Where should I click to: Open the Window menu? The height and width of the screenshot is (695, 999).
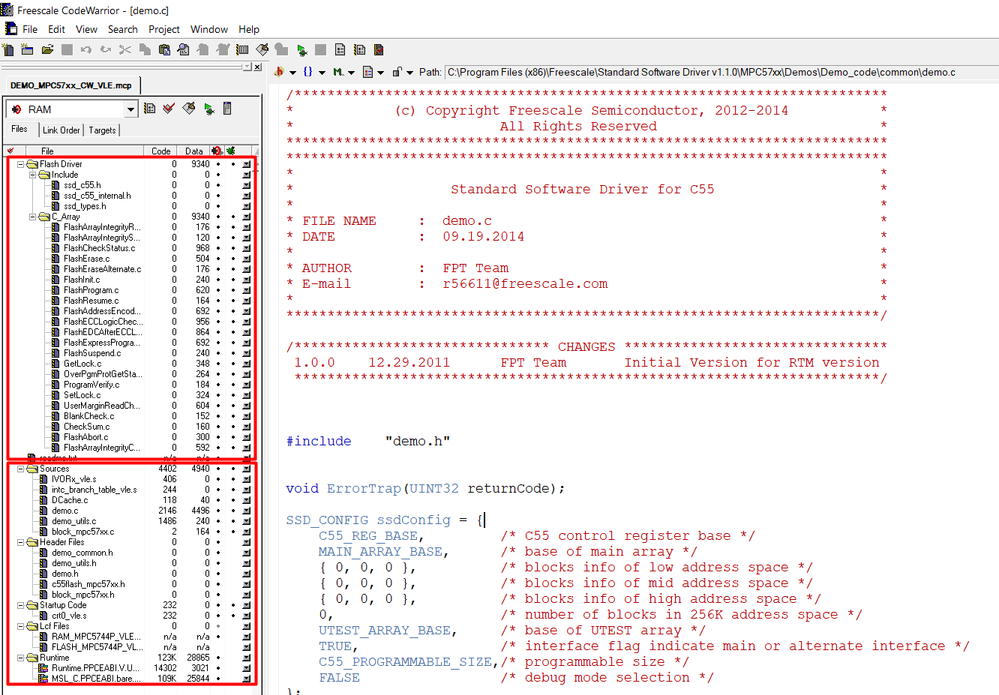click(x=209, y=29)
